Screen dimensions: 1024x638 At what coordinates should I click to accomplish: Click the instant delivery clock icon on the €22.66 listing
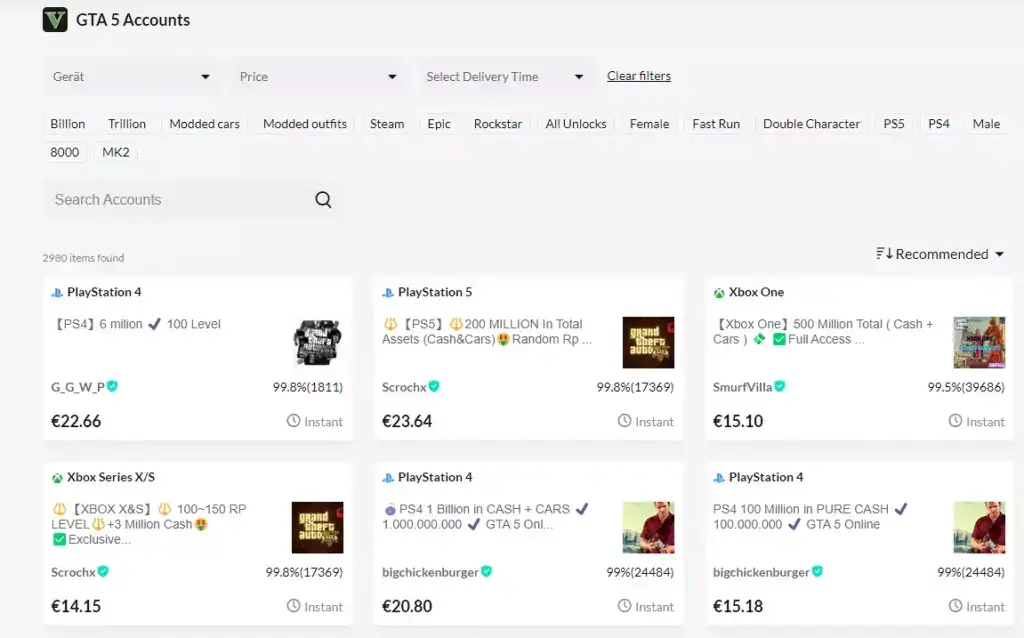coord(294,421)
